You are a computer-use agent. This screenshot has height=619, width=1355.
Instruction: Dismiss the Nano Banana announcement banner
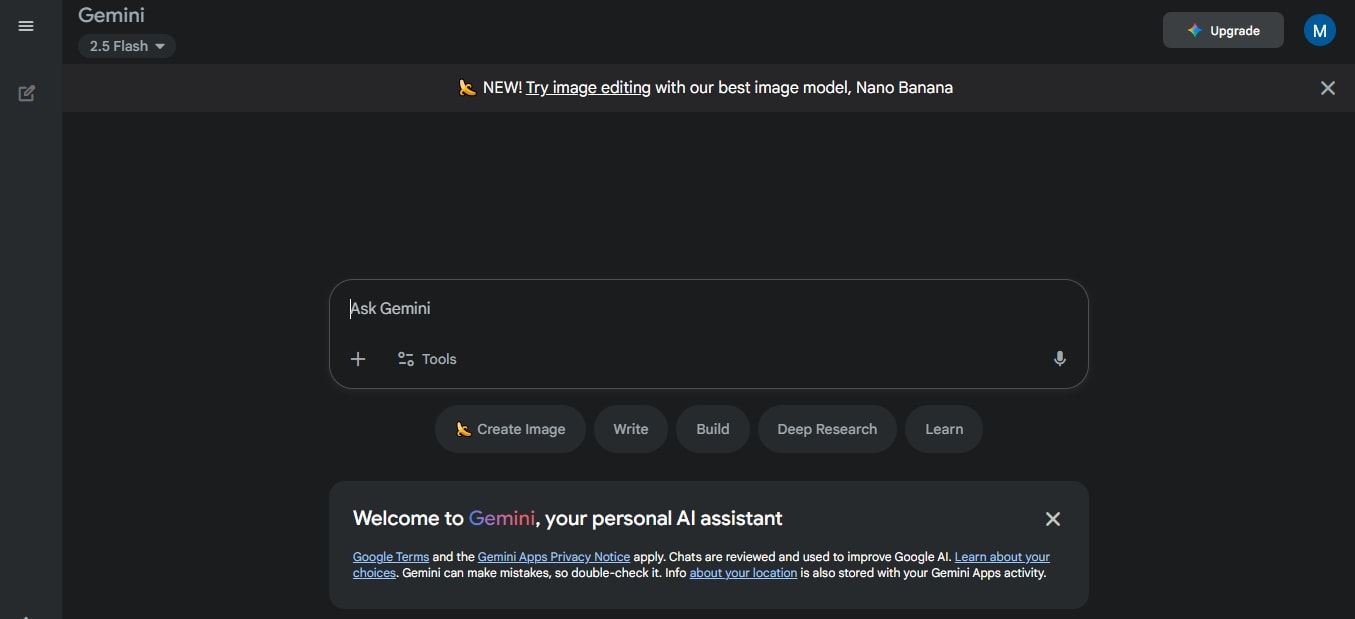[1327, 88]
